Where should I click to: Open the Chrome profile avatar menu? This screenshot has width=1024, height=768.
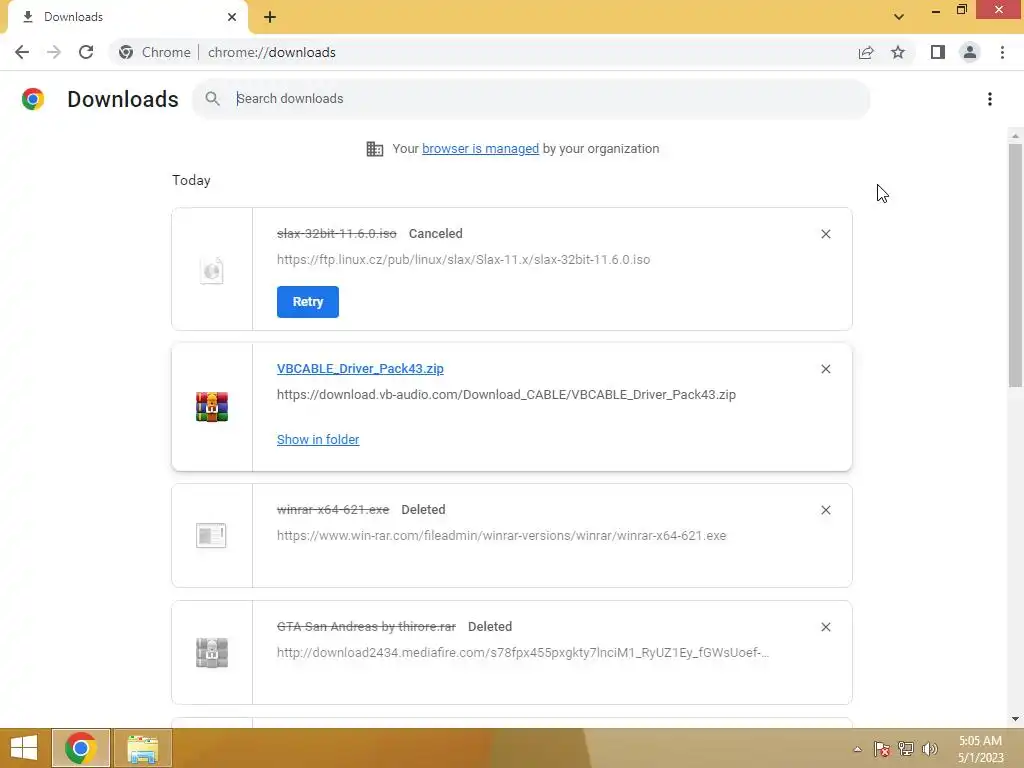pos(970,52)
